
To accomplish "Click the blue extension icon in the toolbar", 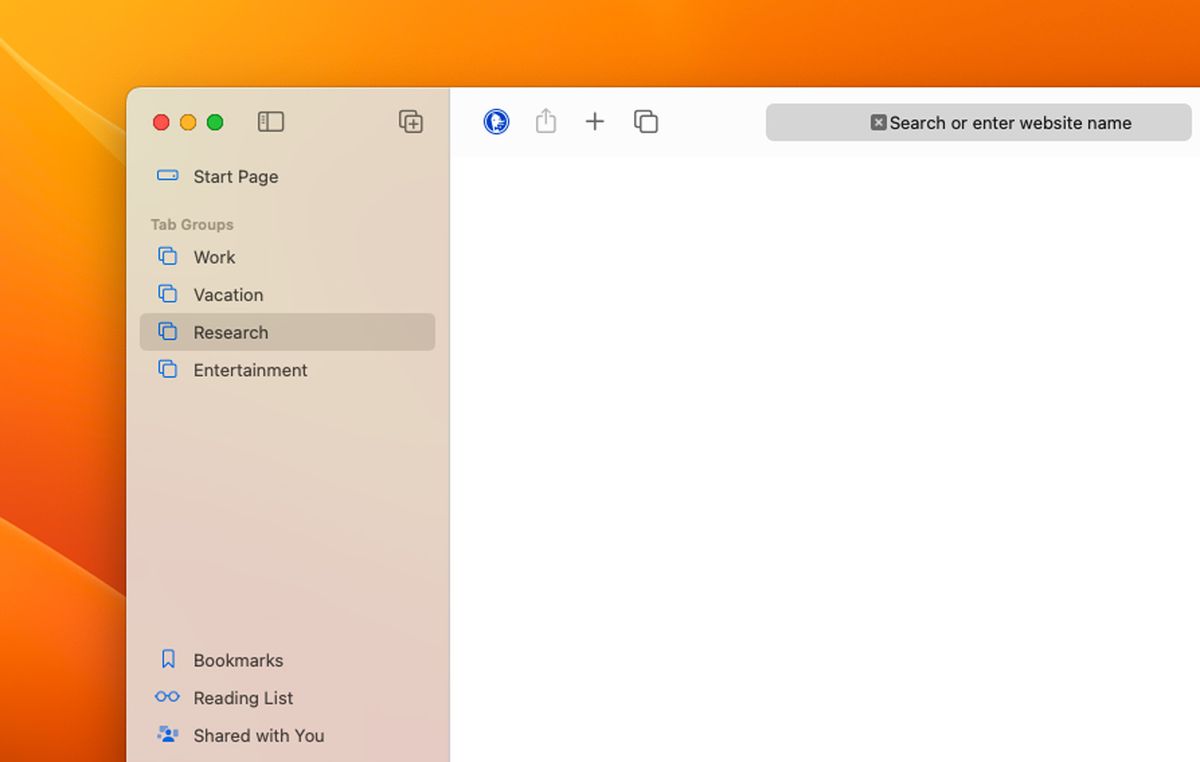I will tap(495, 121).
